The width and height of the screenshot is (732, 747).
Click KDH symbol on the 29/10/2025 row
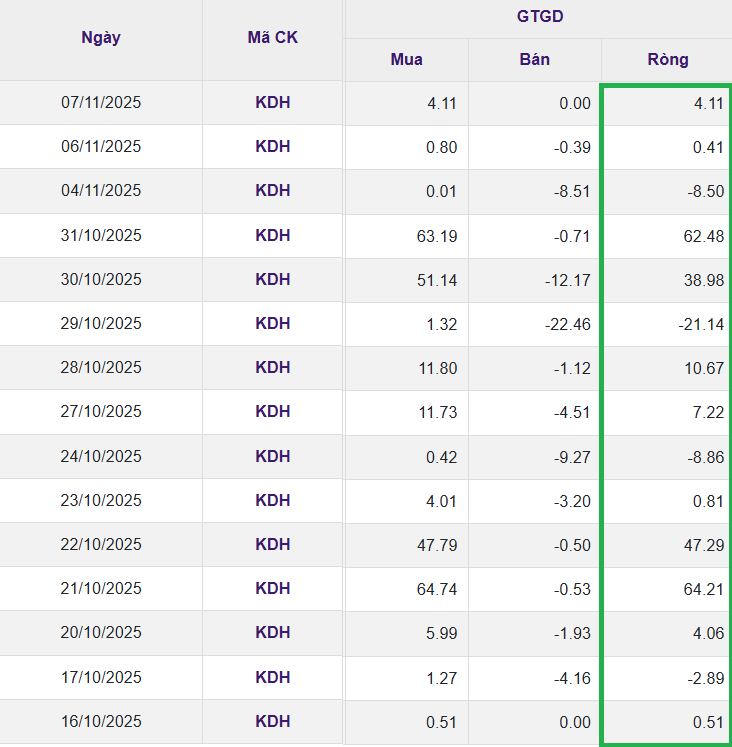(x=272, y=323)
